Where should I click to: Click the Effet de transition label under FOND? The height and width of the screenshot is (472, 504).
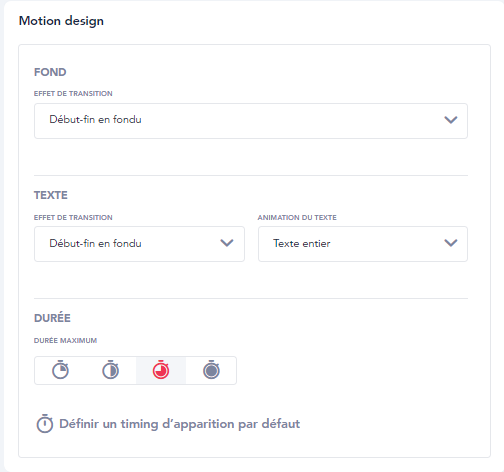click(x=73, y=94)
